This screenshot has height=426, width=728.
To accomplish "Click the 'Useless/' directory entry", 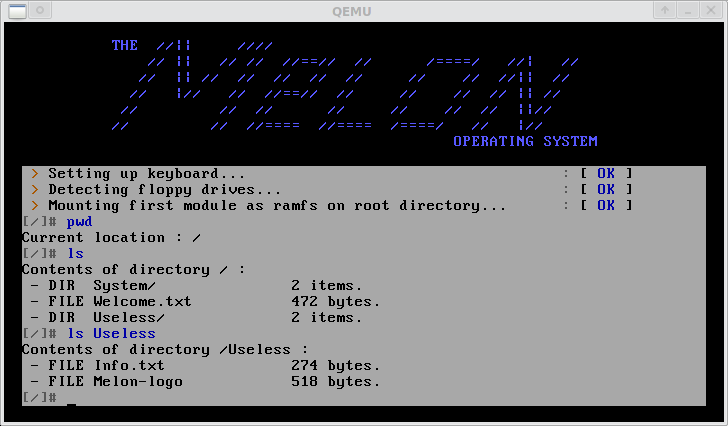I will pyautogui.click(x=129, y=318).
